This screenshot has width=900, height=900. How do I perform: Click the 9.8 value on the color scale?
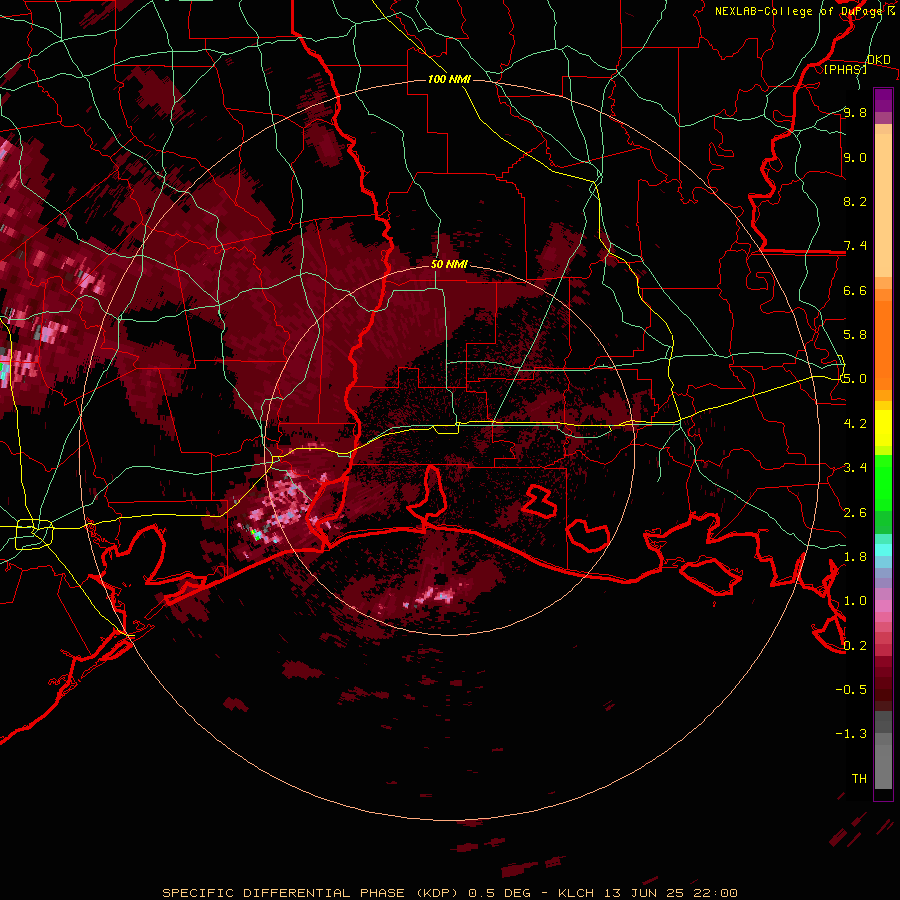(855, 112)
